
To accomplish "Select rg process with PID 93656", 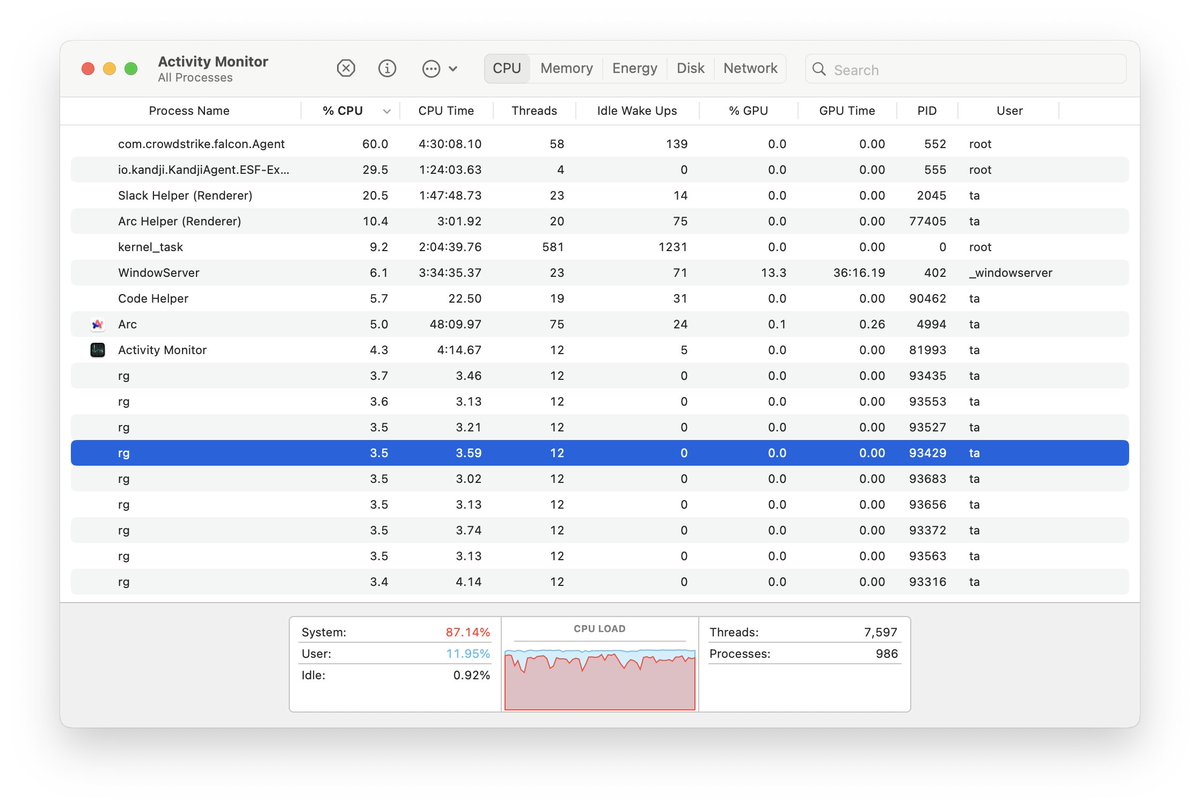I will pos(600,505).
